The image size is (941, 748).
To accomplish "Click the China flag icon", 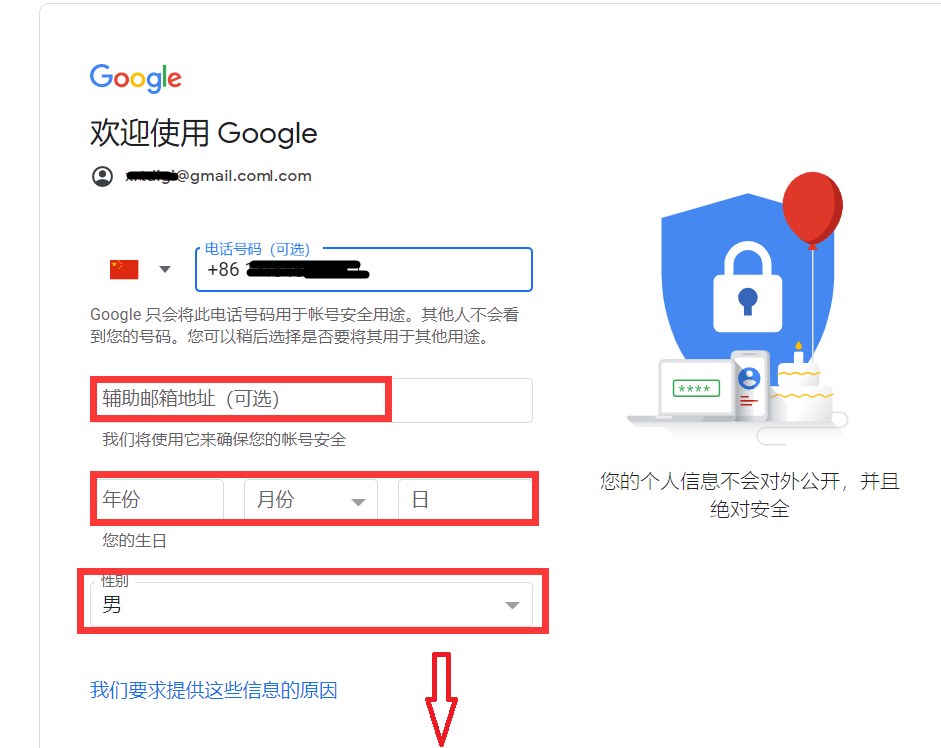I will [x=124, y=270].
